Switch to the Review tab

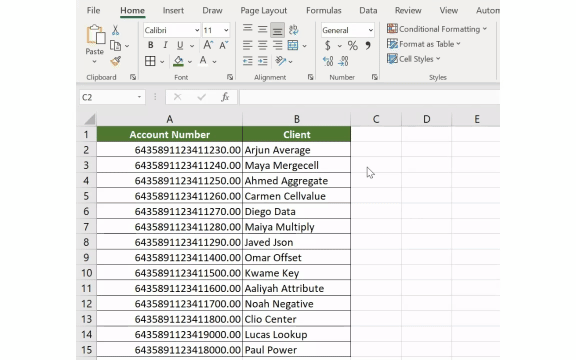click(x=408, y=10)
